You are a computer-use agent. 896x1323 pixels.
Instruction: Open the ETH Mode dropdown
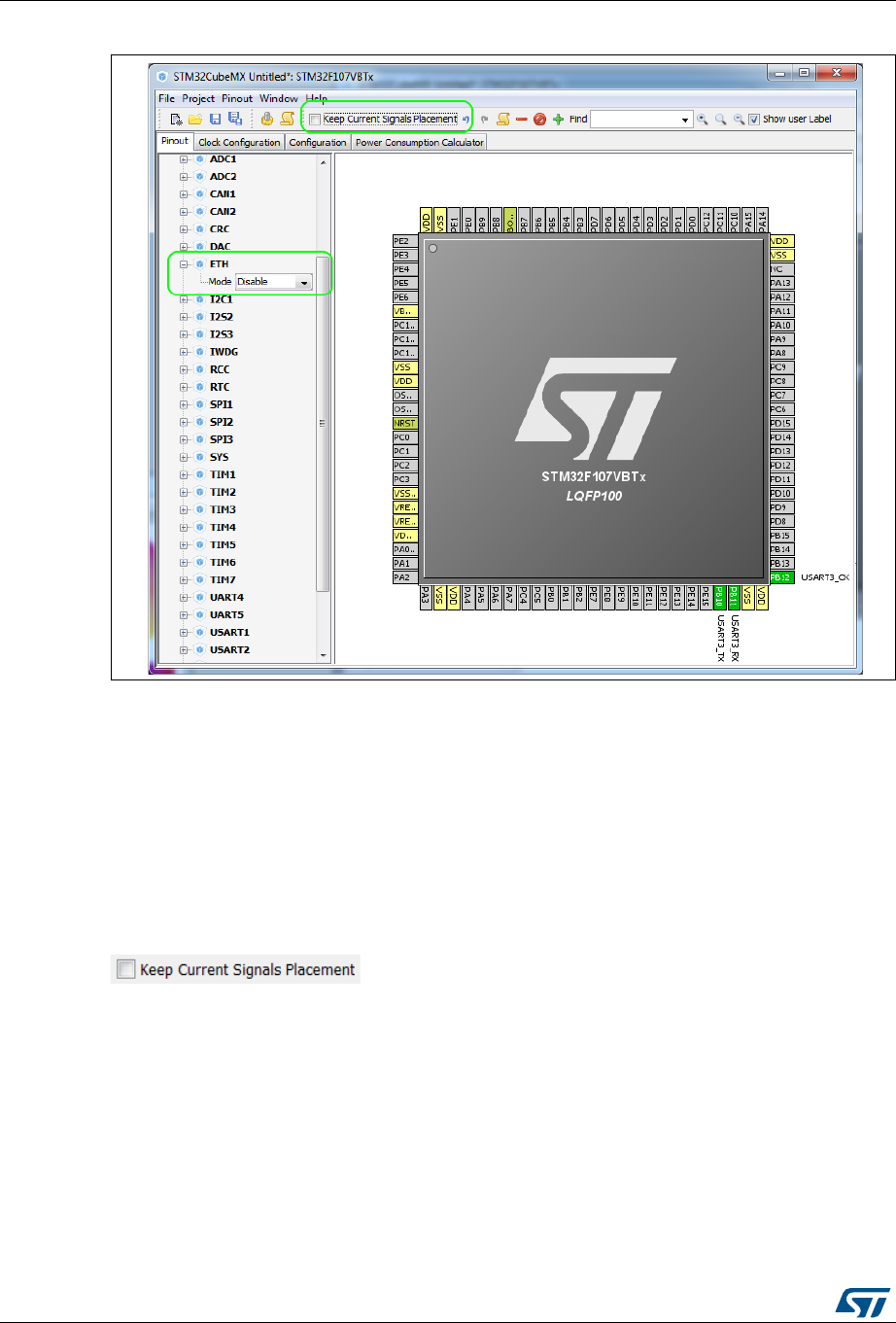click(x=304, y=282)
